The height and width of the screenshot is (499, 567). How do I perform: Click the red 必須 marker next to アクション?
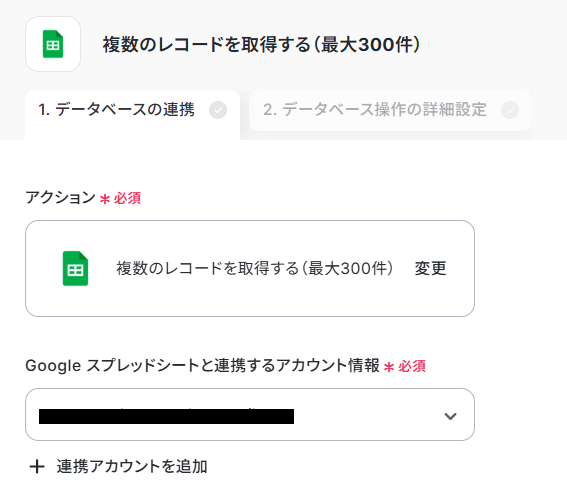(x=127, y=198)
